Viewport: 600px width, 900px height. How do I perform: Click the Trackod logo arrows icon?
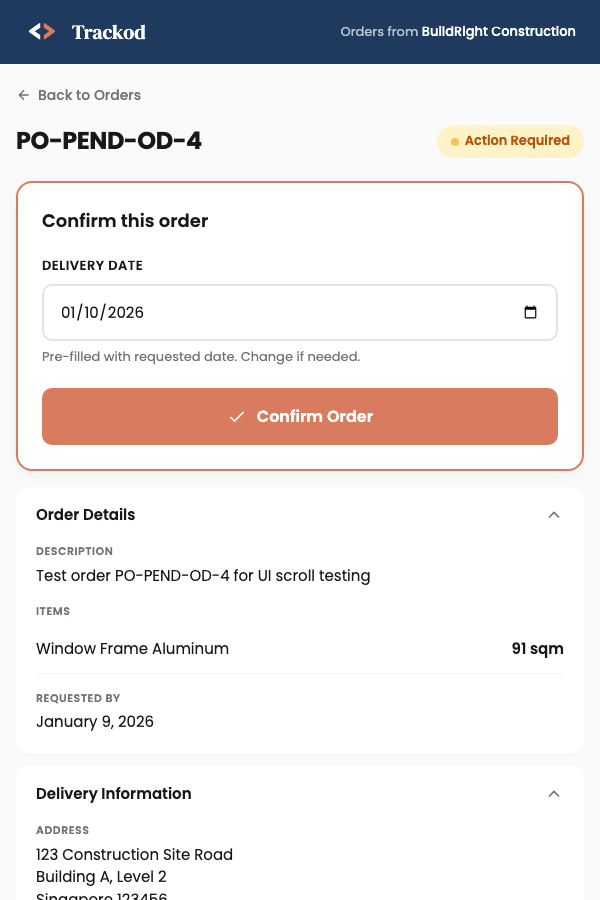[40, 31]
